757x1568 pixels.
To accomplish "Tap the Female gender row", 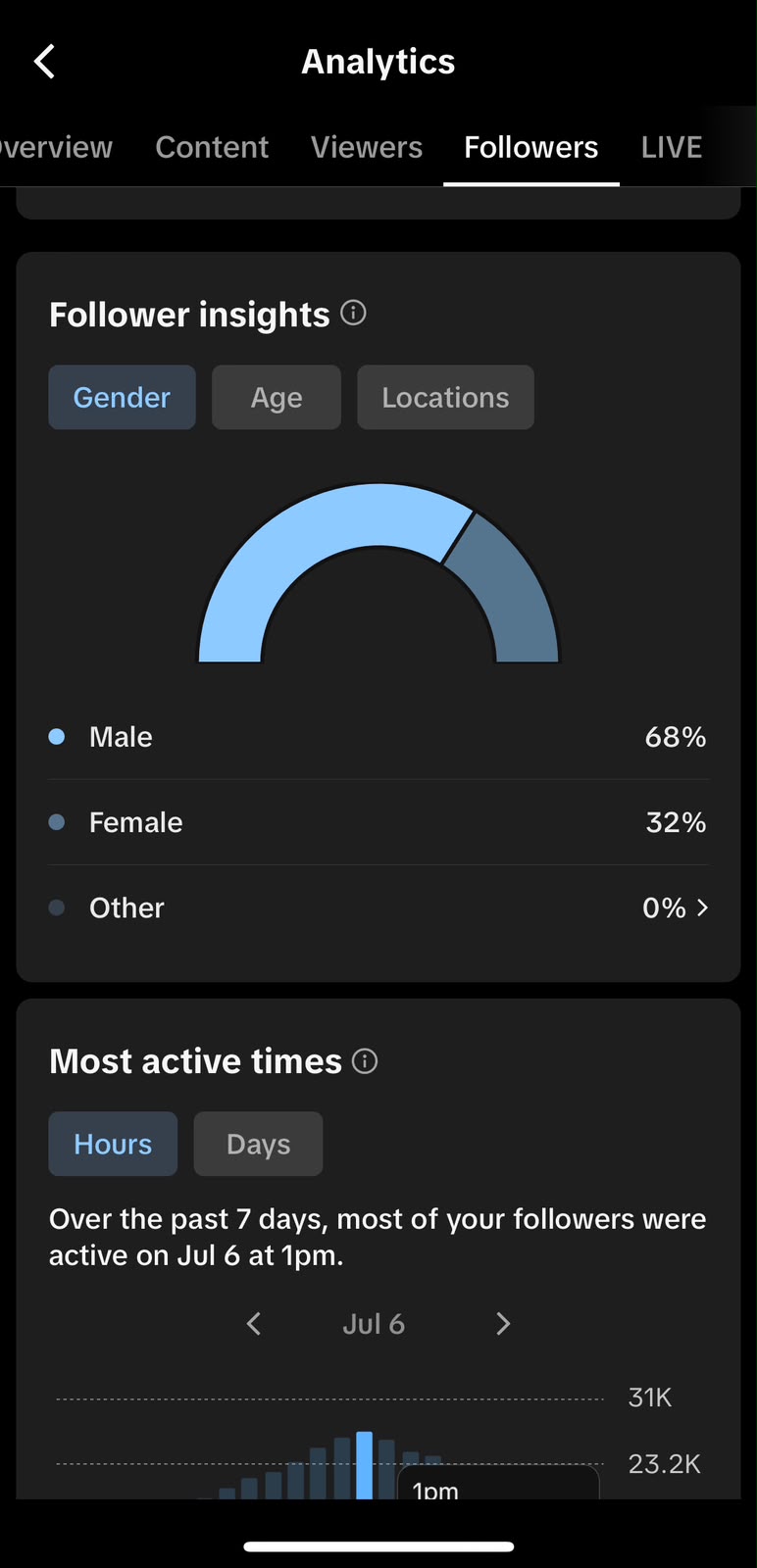I will (x=378, y=822).
